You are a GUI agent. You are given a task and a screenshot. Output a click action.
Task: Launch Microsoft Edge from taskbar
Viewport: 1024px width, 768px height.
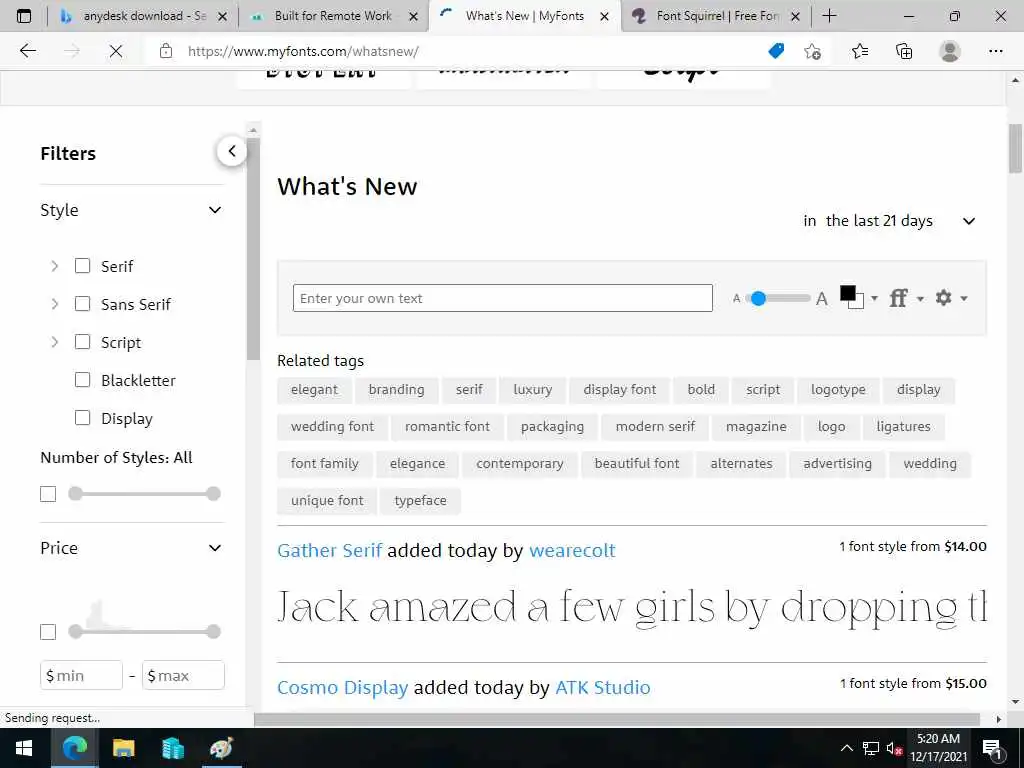(74, 748)
